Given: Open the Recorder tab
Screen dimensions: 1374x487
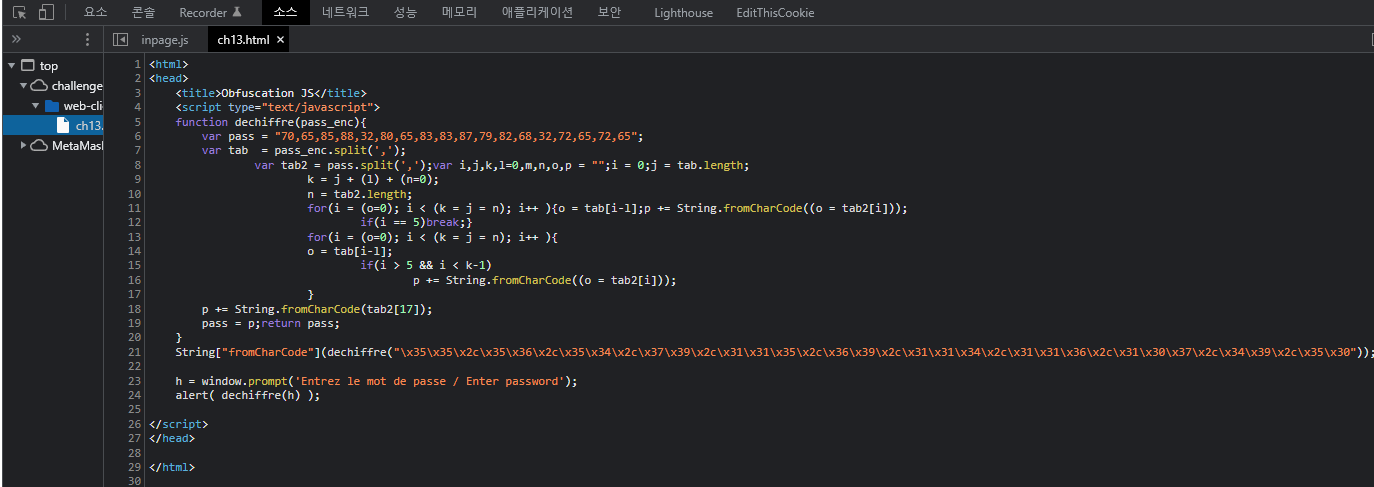Looking at the screenshot, I should (x=210, y=13).
